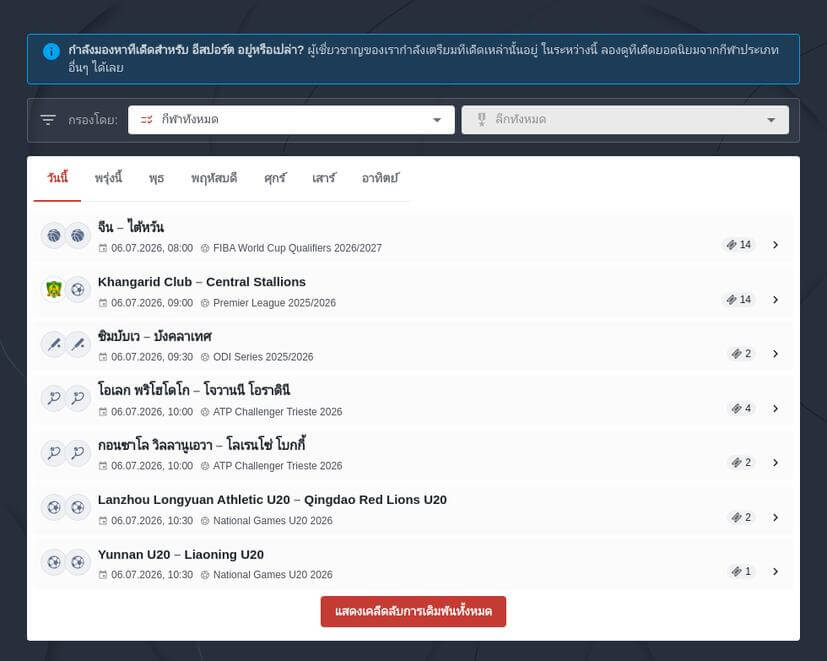Open the ซิมบับเว – บังคลาเทศ match

[155, 337]
